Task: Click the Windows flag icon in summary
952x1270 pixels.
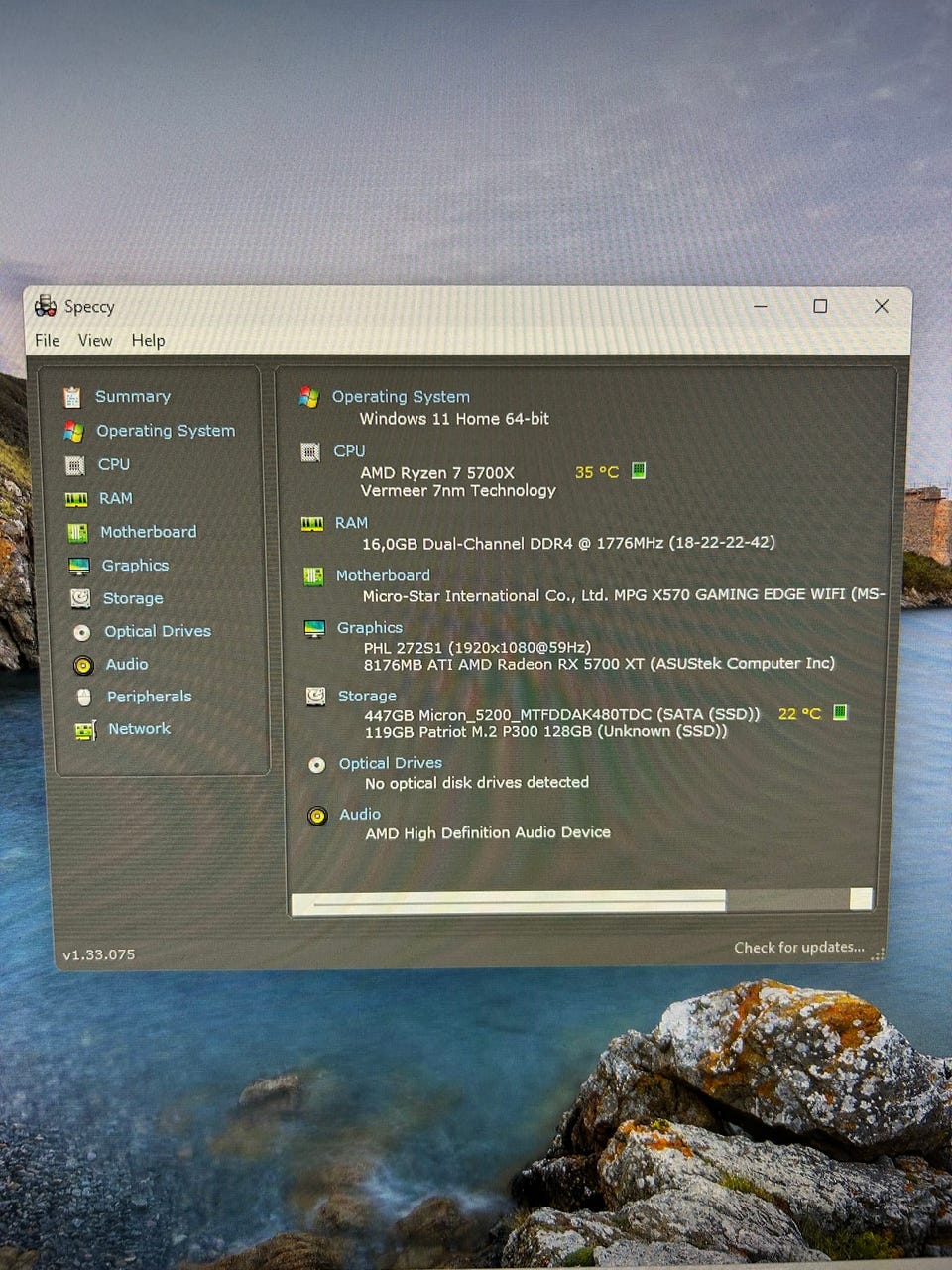Action: point(309,397)
